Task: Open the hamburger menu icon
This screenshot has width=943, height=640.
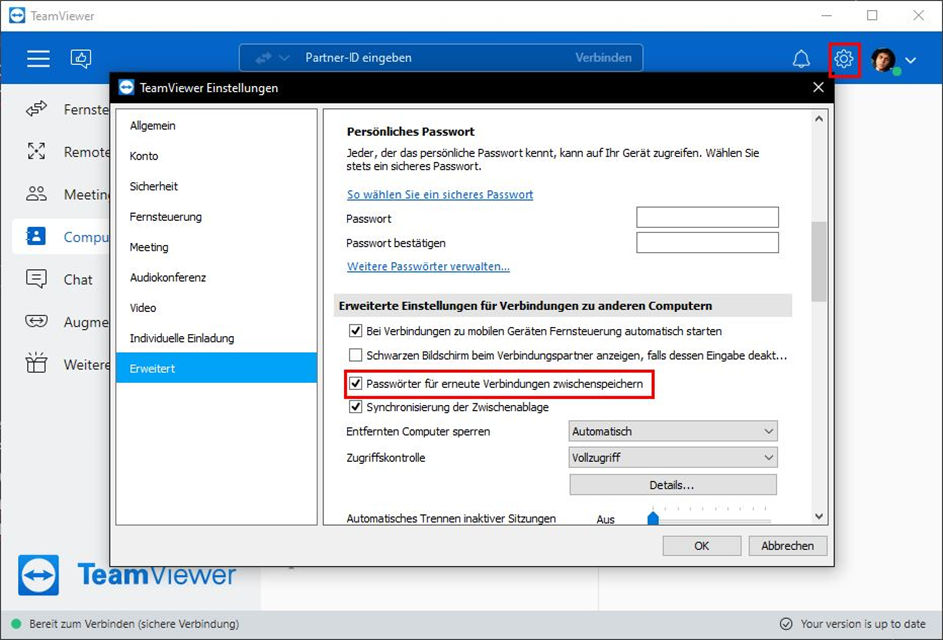Action: (x=38, y=58)
